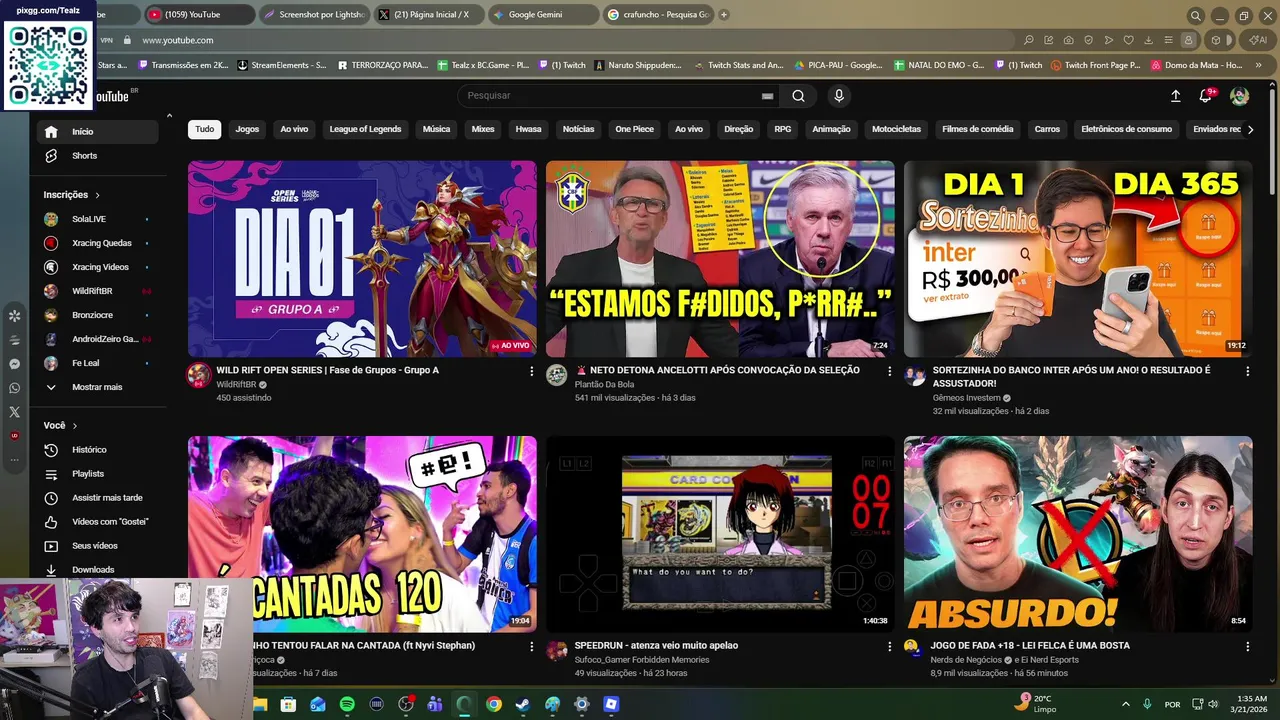Switch to Página Inicial / X tab

pyautogui.click(x=429, y=15)
